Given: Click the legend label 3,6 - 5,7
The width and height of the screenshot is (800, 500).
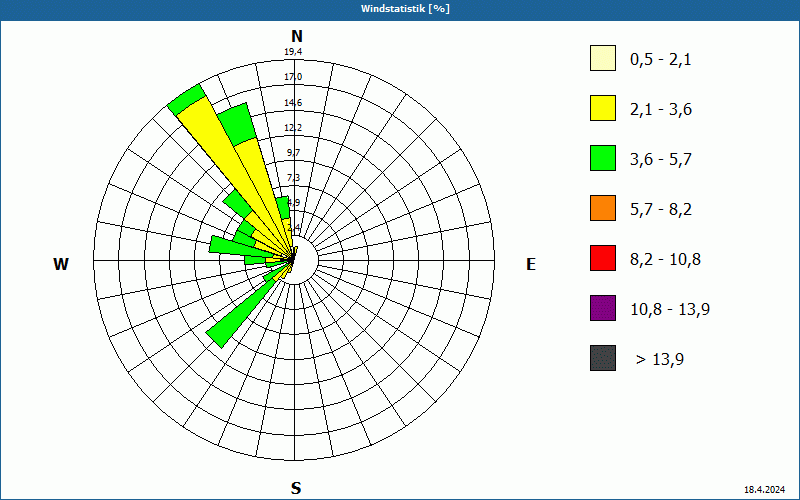Looking at the screenshot, I should (x=661, y=160).
